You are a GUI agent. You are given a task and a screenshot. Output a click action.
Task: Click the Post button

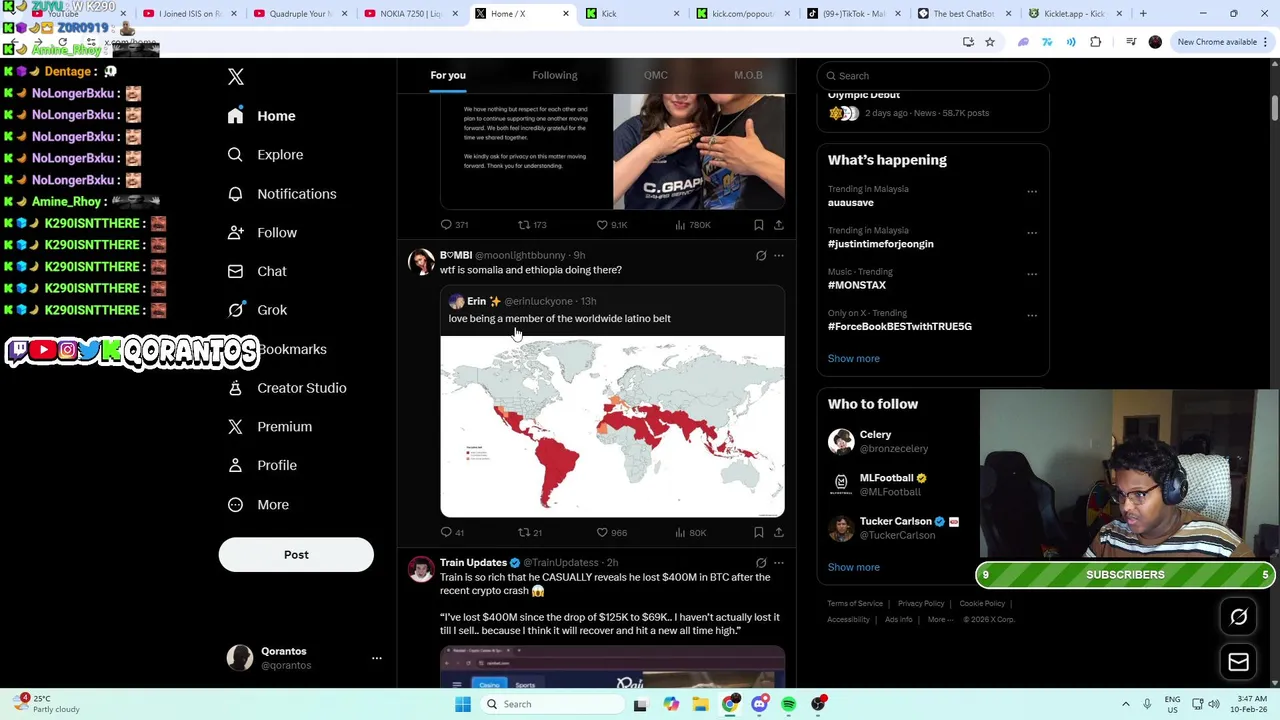point(296,555)
